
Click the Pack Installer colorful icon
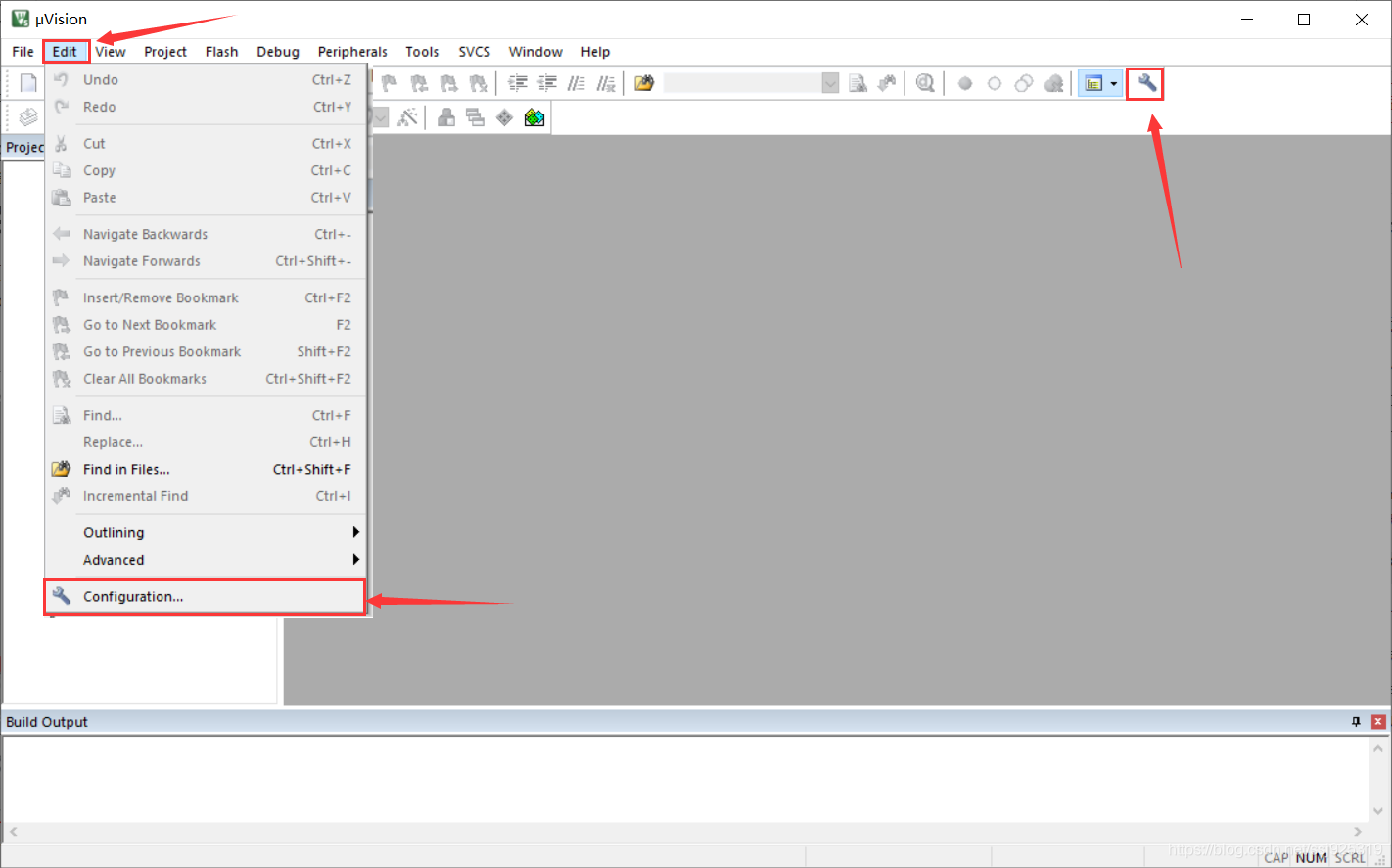534,117
